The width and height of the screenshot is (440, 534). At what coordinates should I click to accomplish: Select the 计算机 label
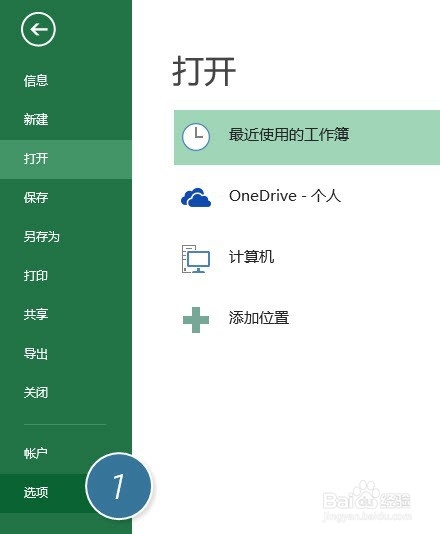251,257
